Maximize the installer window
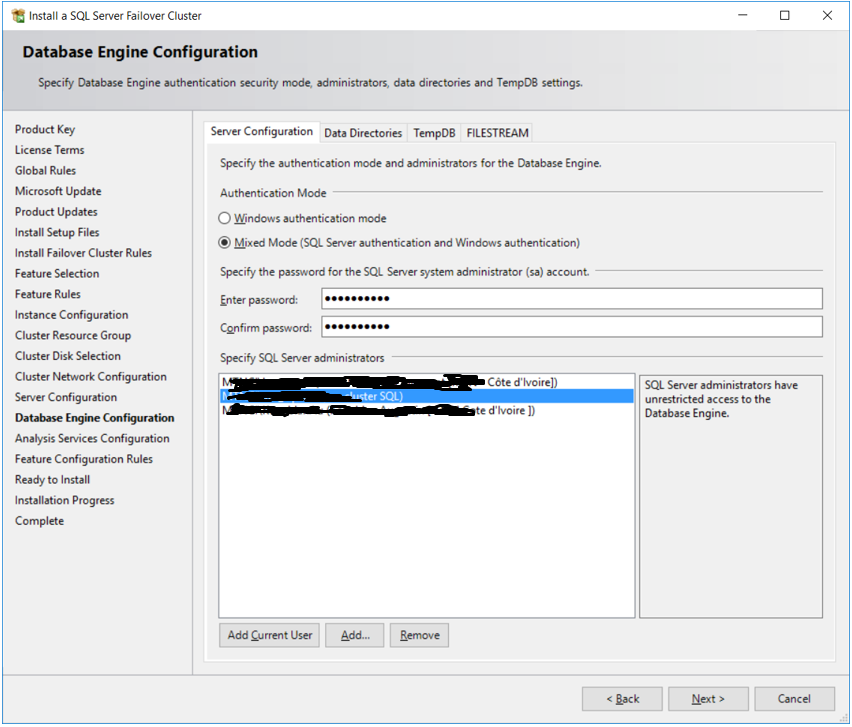 [x=785, y=16]
